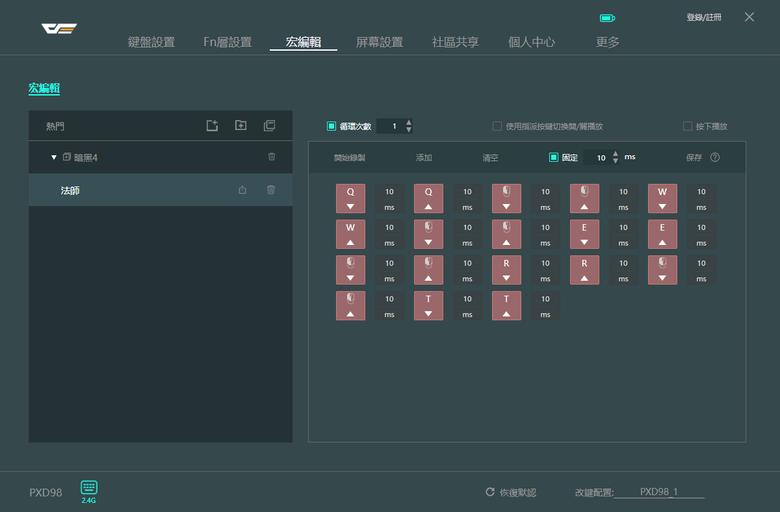Select the 法師 macro row

160,190
